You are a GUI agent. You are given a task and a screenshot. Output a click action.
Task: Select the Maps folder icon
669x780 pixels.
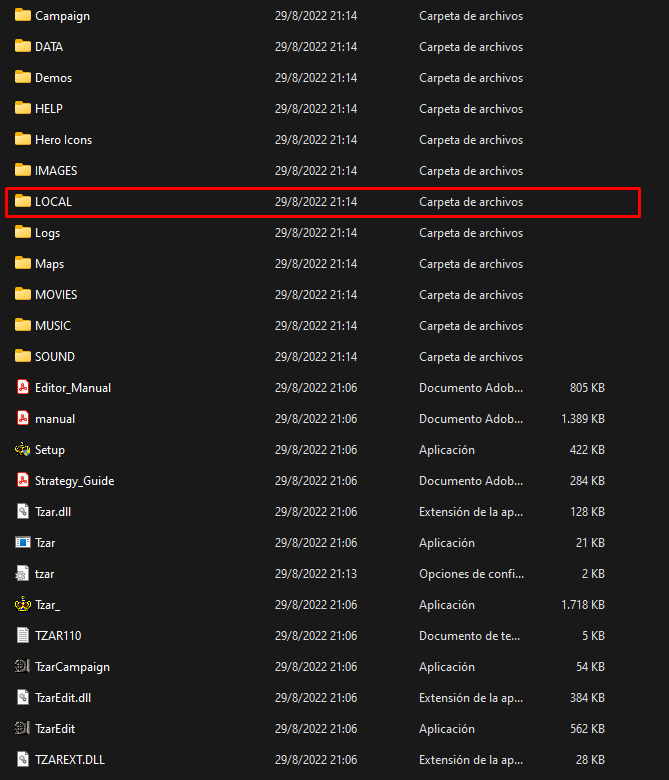pyautogui.click(x=23, y=263)
